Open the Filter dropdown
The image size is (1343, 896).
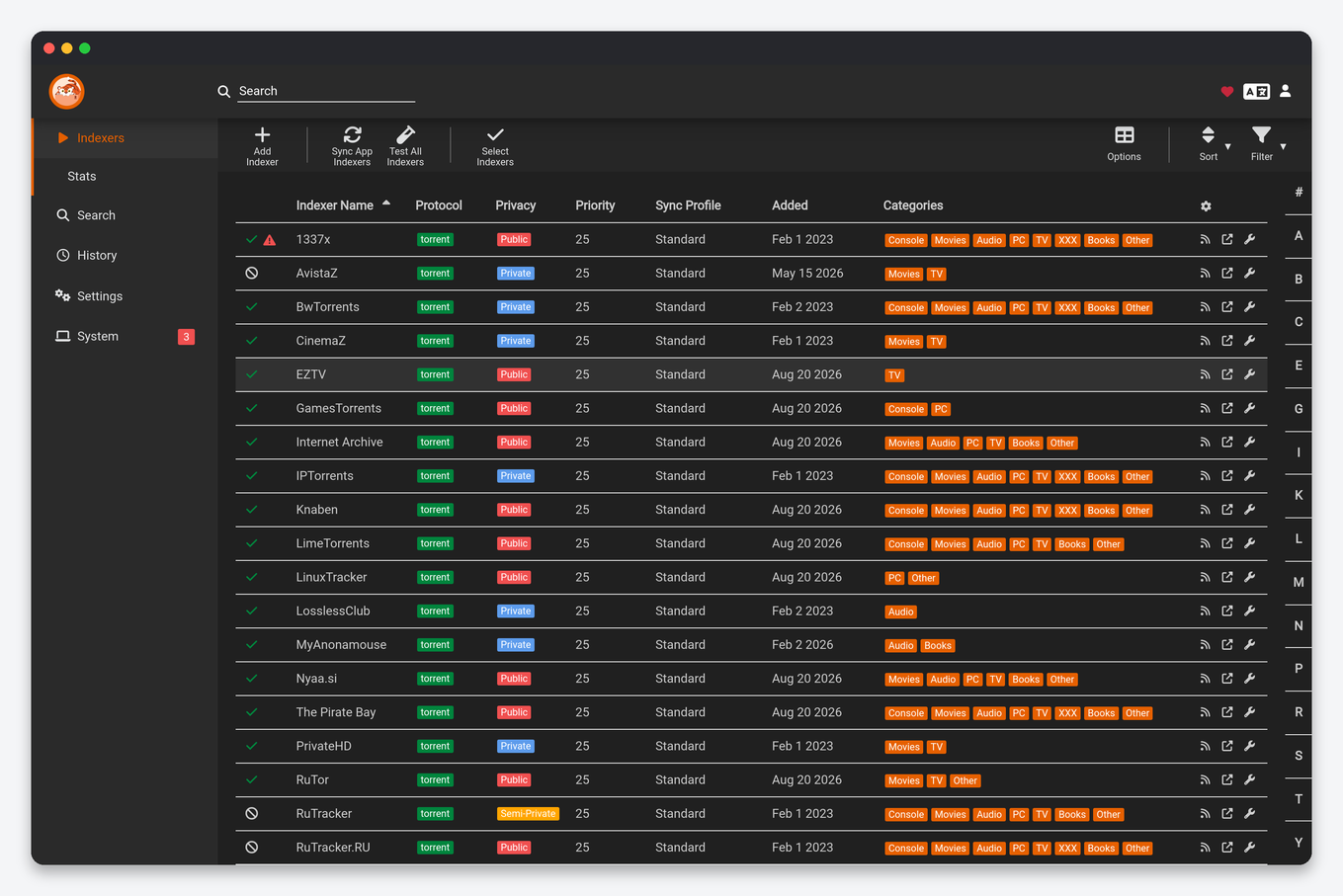[1267, 144]
